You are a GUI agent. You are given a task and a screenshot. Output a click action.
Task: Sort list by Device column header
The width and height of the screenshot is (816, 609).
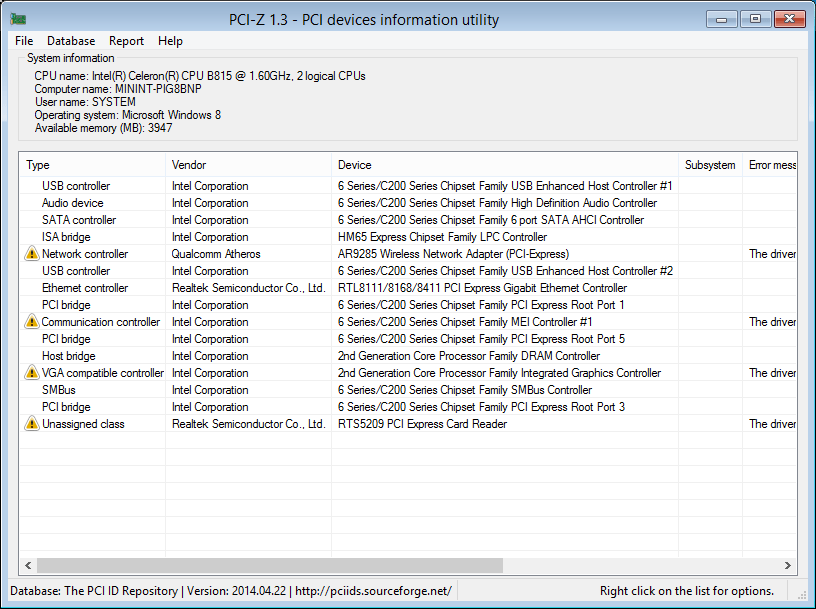505,165
